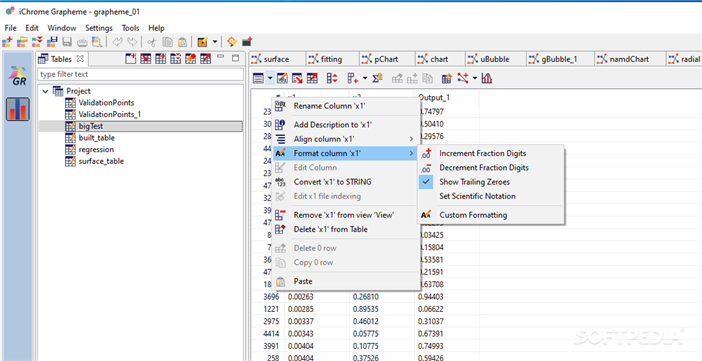Minimize the Tables panel
This screenshot has width=702, height=361.
pyautogui.click(x=220, y=57)
